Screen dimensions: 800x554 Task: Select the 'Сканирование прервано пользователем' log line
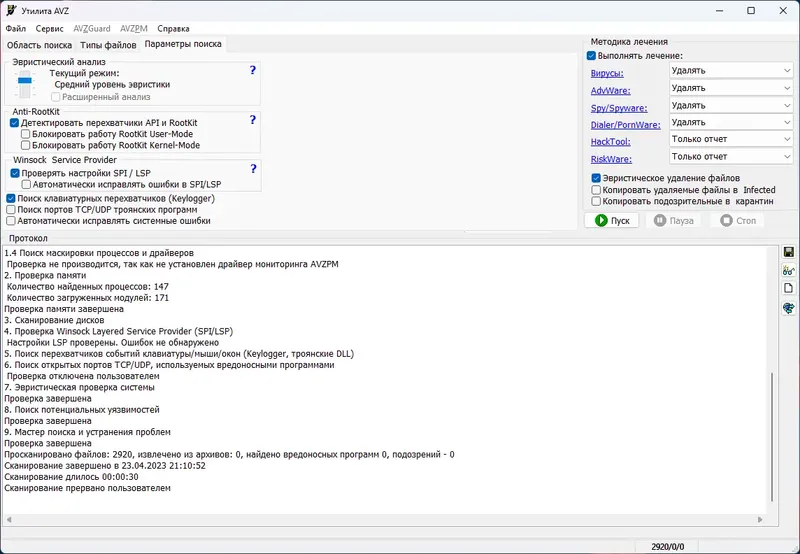click(87, 488)
